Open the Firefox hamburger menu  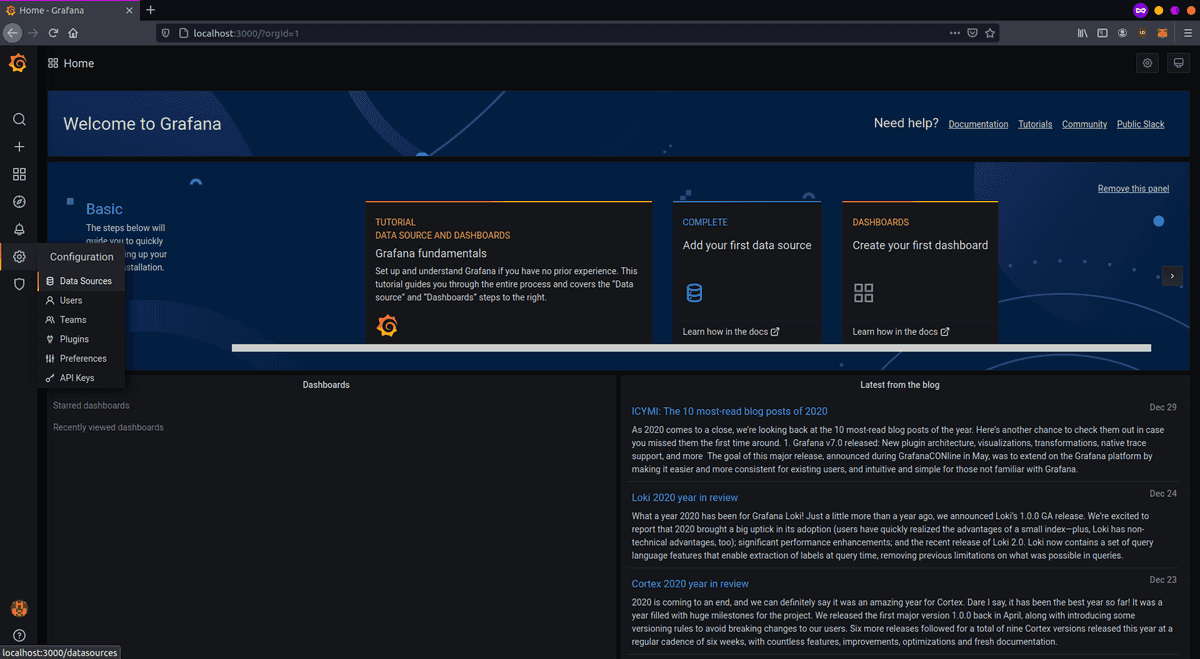point(1187,32)
